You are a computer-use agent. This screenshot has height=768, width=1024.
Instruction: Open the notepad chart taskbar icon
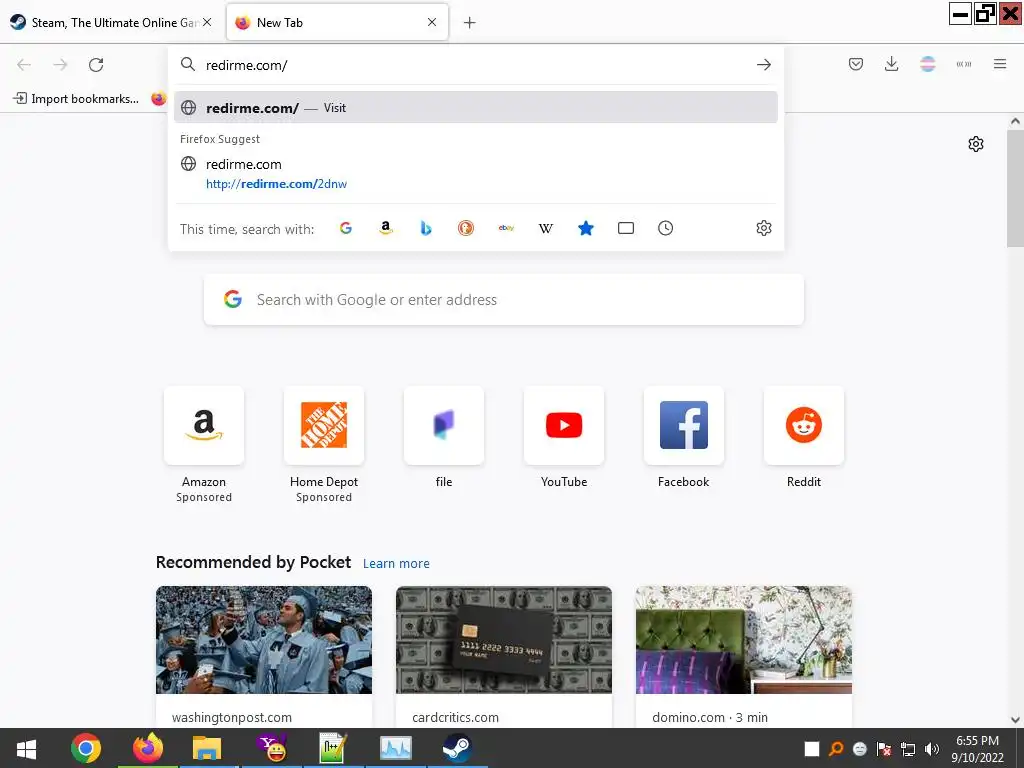[333, 748]
